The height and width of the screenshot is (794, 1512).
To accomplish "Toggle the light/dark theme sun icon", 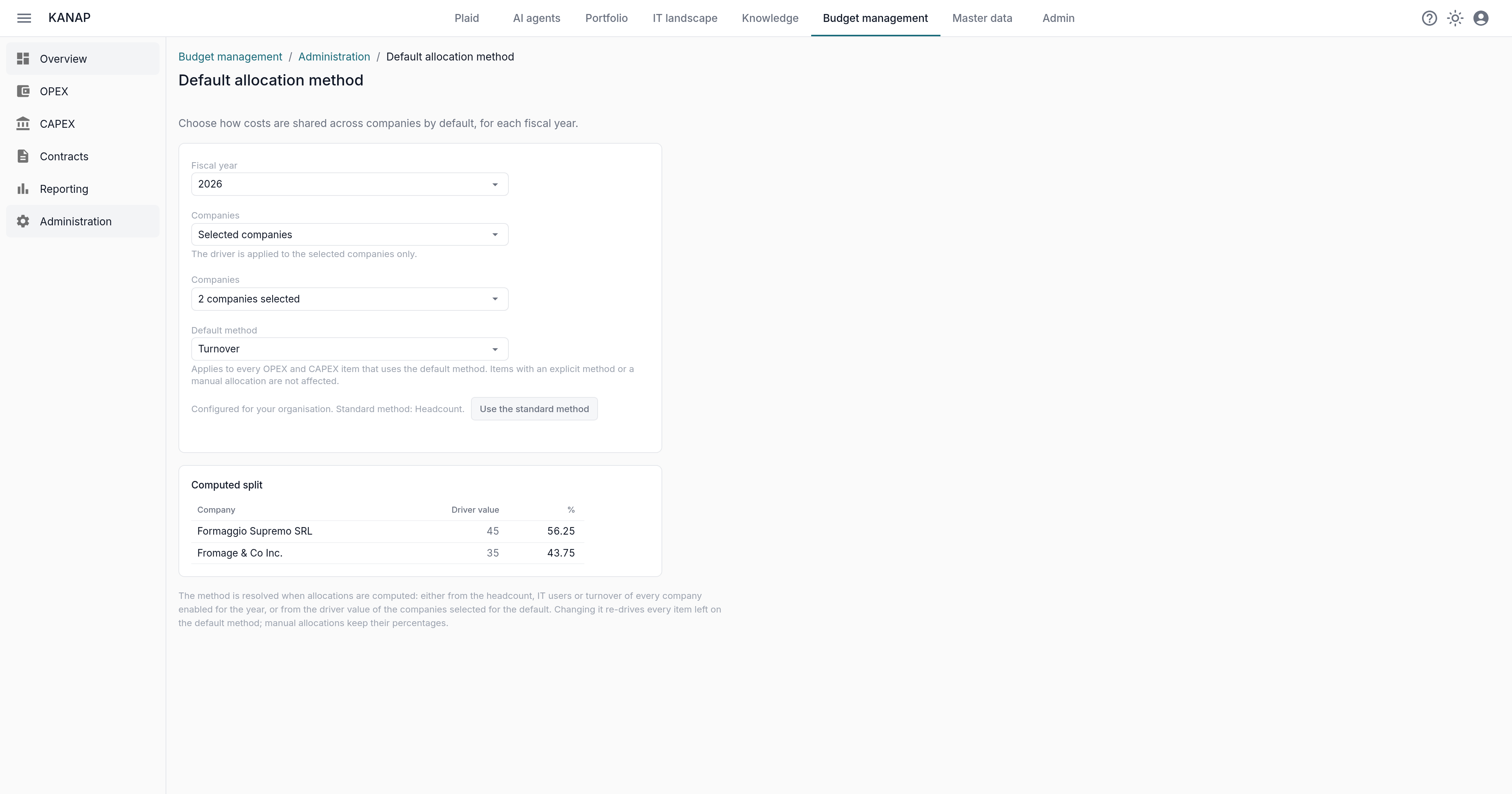I will click(x=1455, y=18).
